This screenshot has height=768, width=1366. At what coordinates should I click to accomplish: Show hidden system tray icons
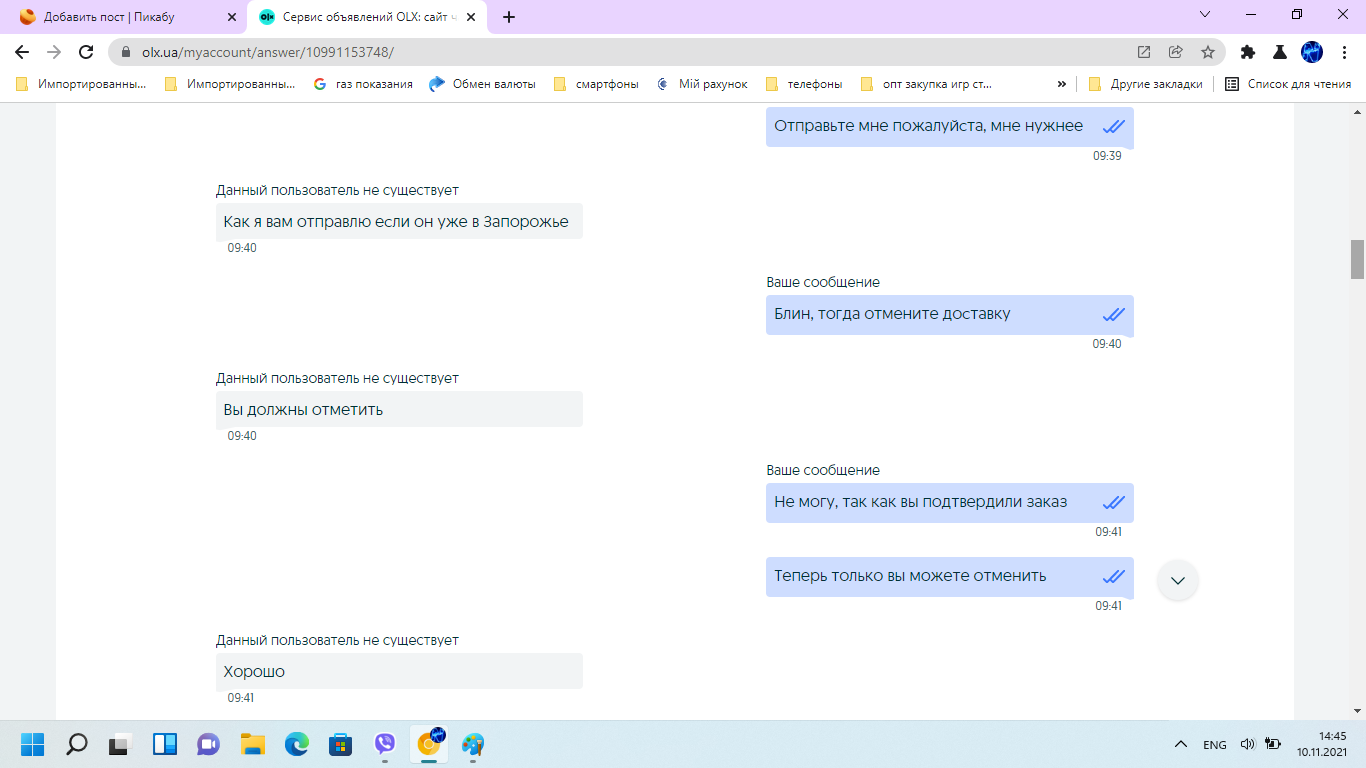click(1181, 744)
